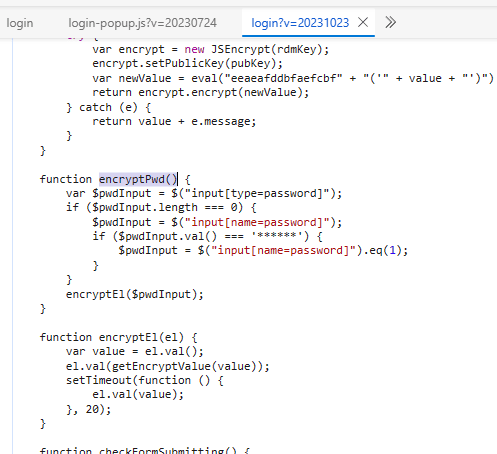
Task: Click the input[type=password] selector line
Action: [x=204, y=193]
